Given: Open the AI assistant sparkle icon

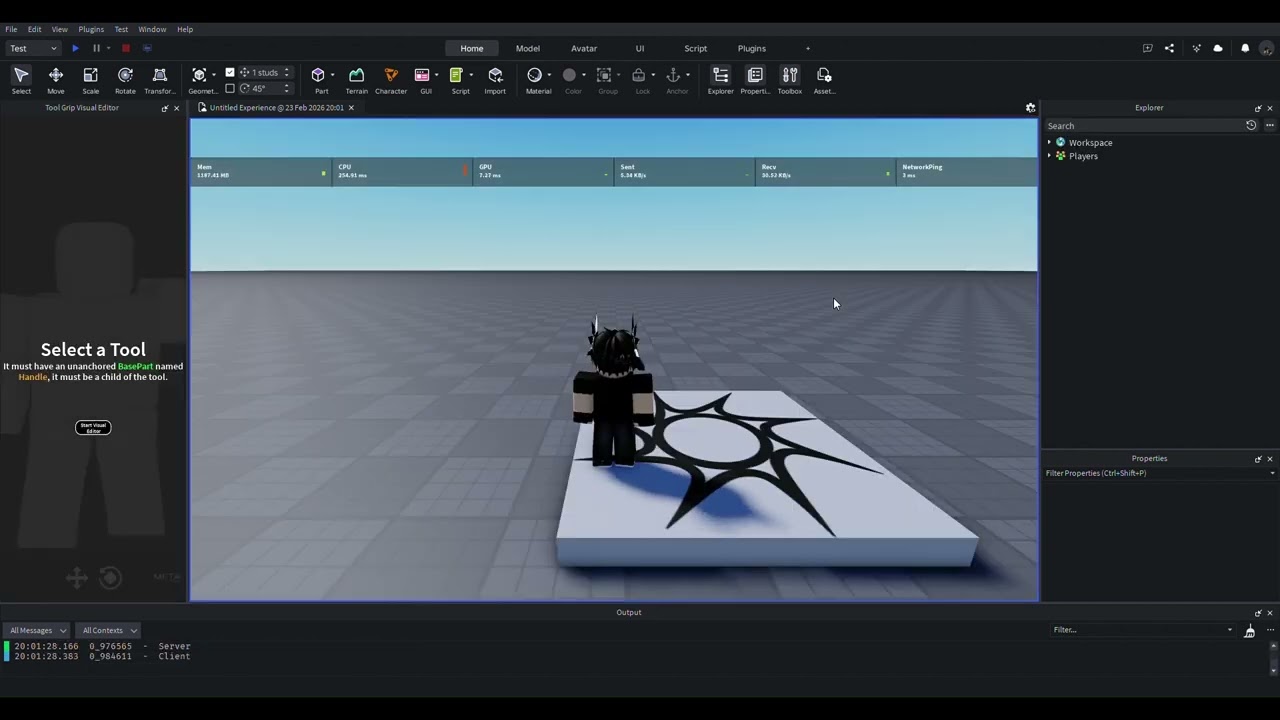Looking at the screenshot, I should click(x=1196, y=48).
